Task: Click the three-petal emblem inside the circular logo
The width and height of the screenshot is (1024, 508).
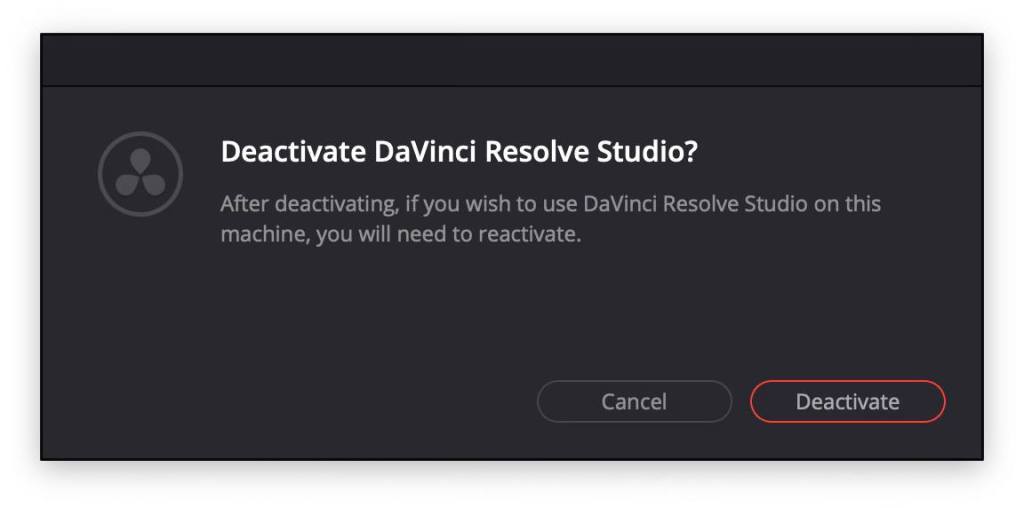Action: point(140,172)
